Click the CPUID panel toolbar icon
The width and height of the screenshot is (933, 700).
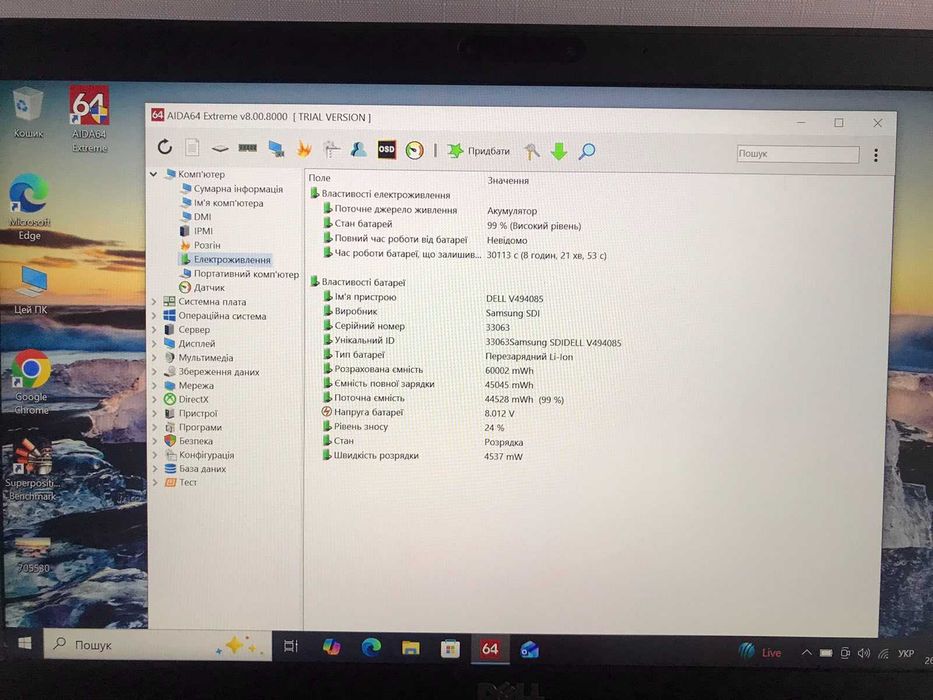pyautogui.click(x=331, y=149)
